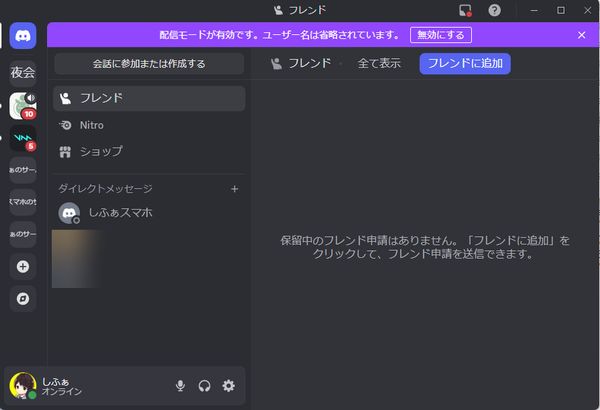Toggle headphone deafen in user panel
600x410 pixels.
point(204,385)
